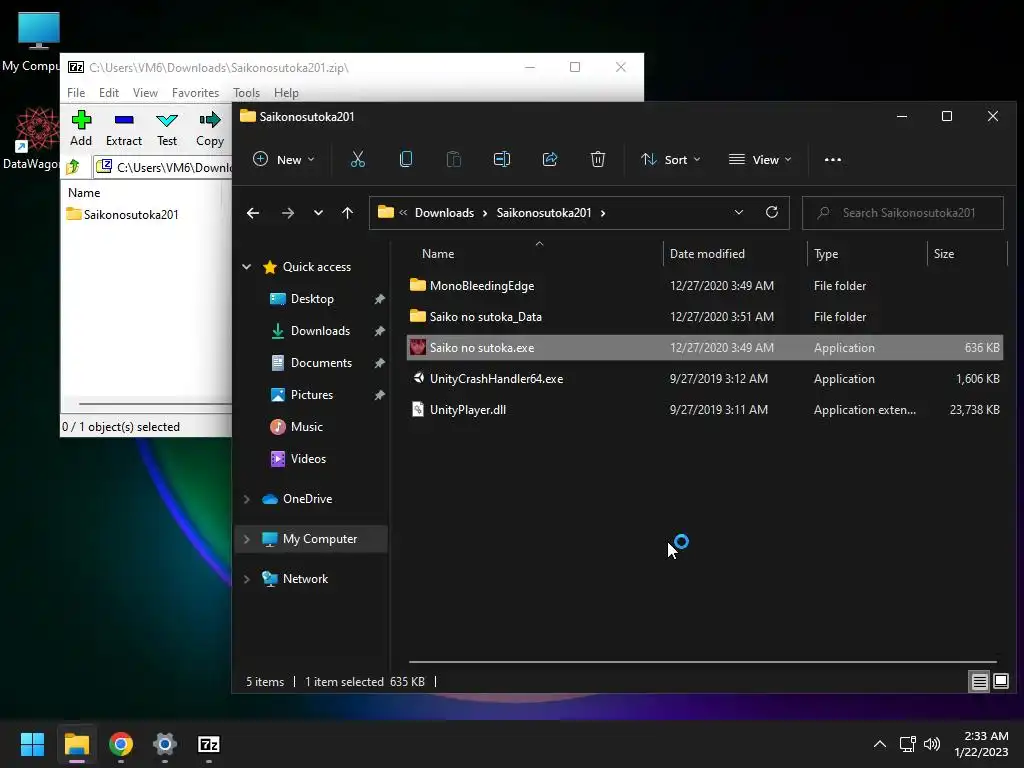Click the volume speaker tray icon
Image resolution: width=1024 pixels, height=768 pixels.
coord(932,744)
